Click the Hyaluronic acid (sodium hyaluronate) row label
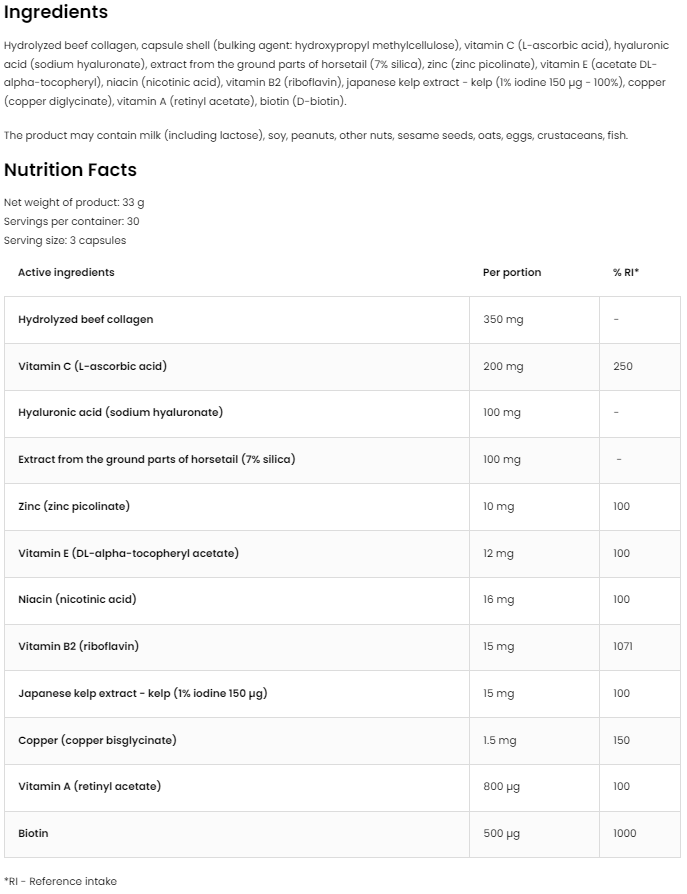 [120, 412]
